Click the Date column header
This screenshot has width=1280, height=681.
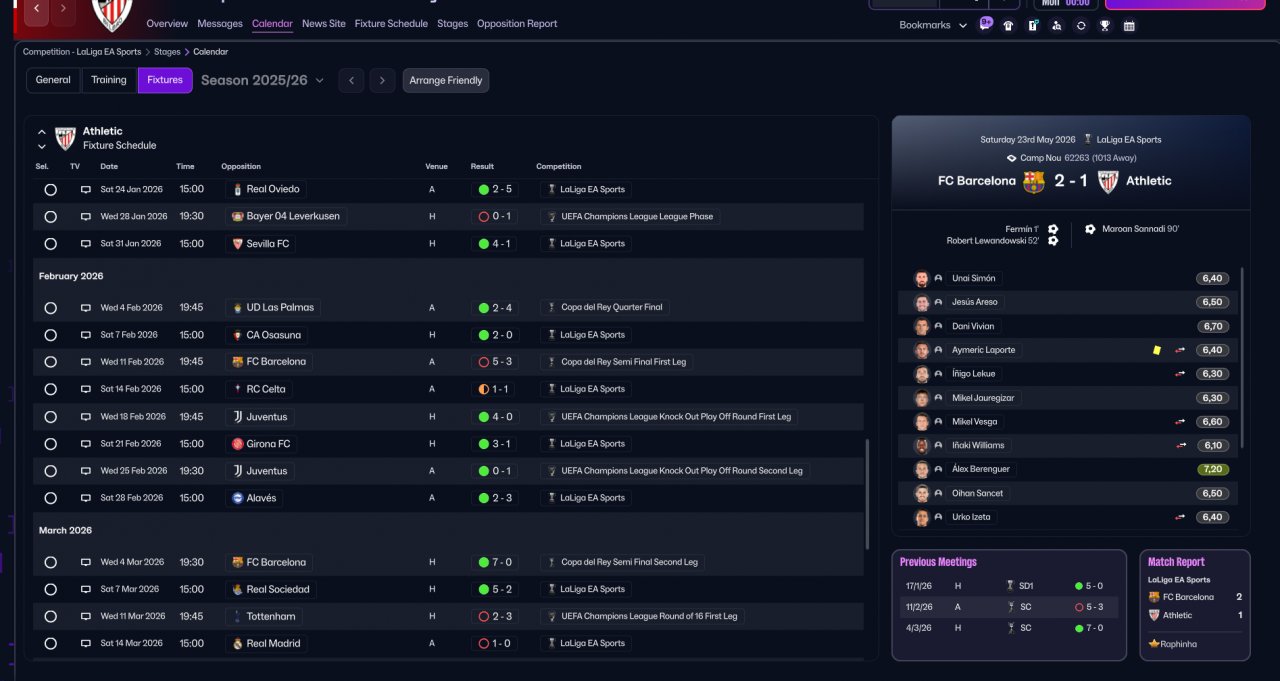coord(109,166)
